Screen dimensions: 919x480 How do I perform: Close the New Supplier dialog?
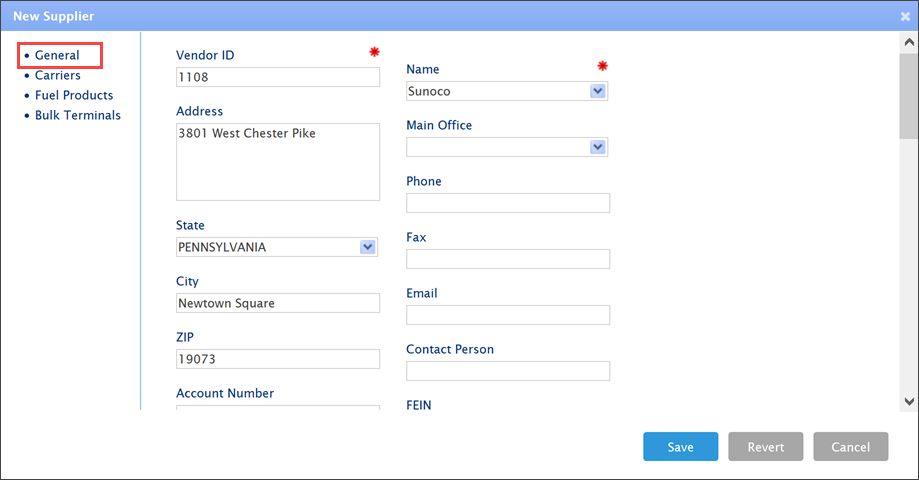click(905, 16)
